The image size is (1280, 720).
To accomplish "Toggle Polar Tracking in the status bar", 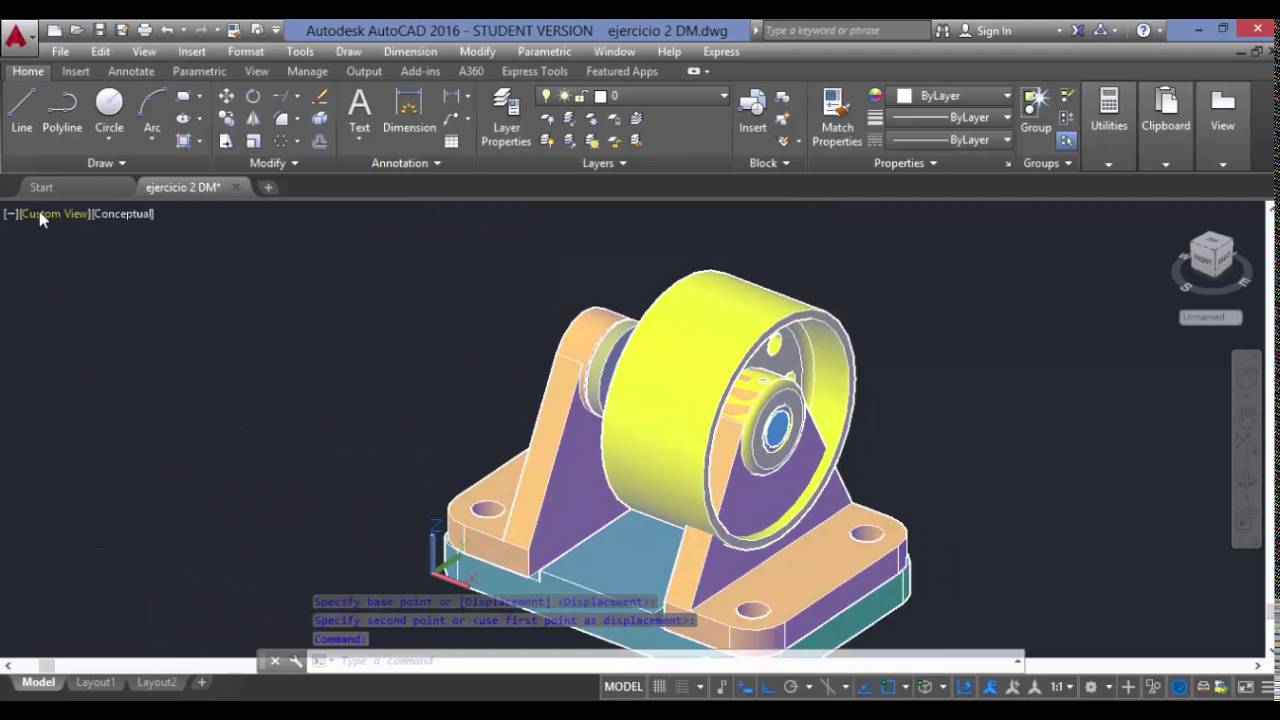I will (791, 687).
